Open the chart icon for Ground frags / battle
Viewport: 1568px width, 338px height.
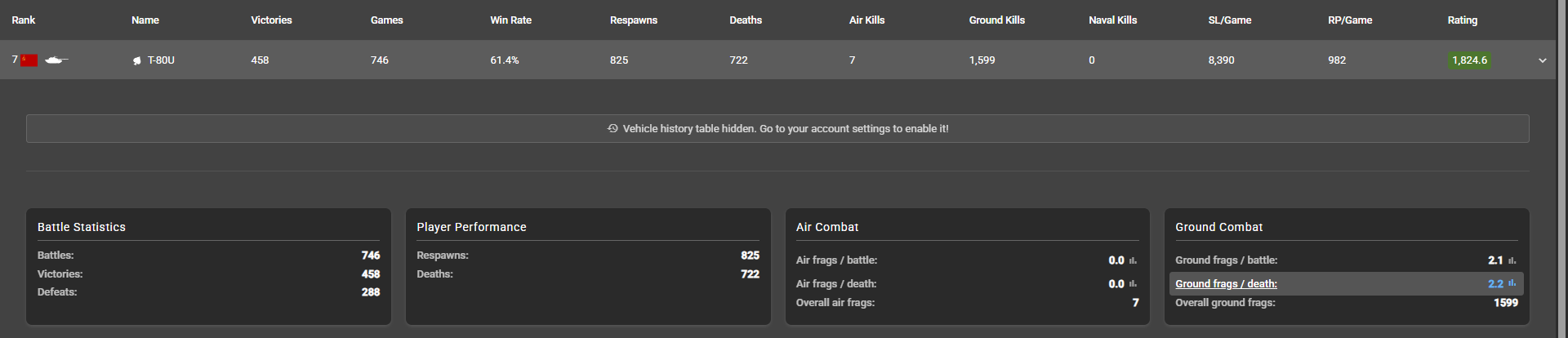(x=1512, y=260)
